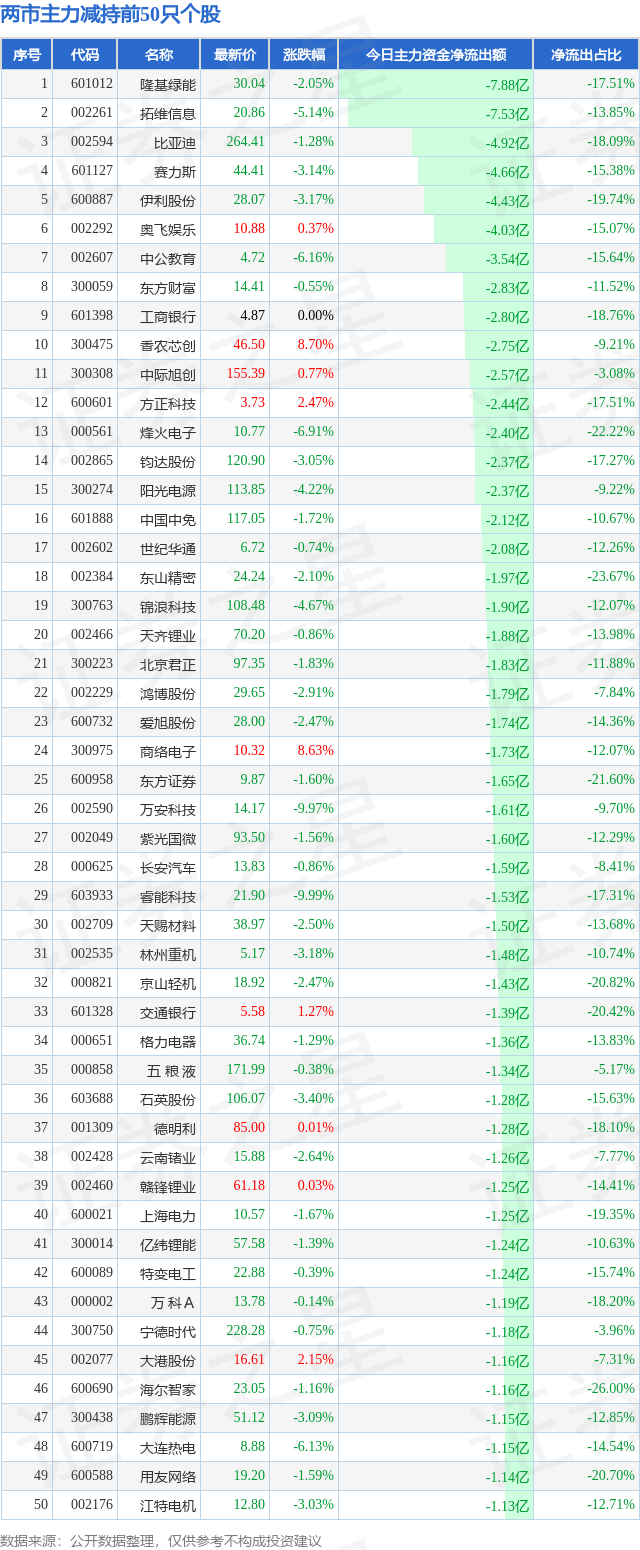Click 海尔智家 outflow ratio -26.00%
Screen dimensions: 640x1550
point(611,1389)
